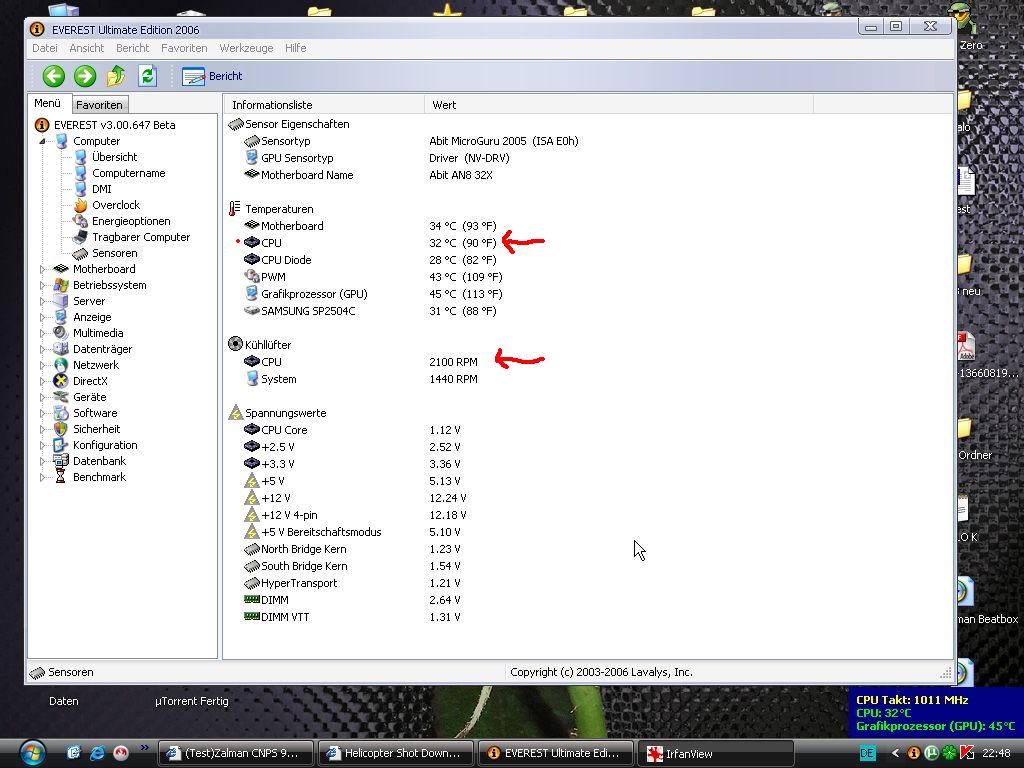This screenshot has width=1024, height=768.
Task: Open the Werkzeuge menu
Action: (246, 48)
